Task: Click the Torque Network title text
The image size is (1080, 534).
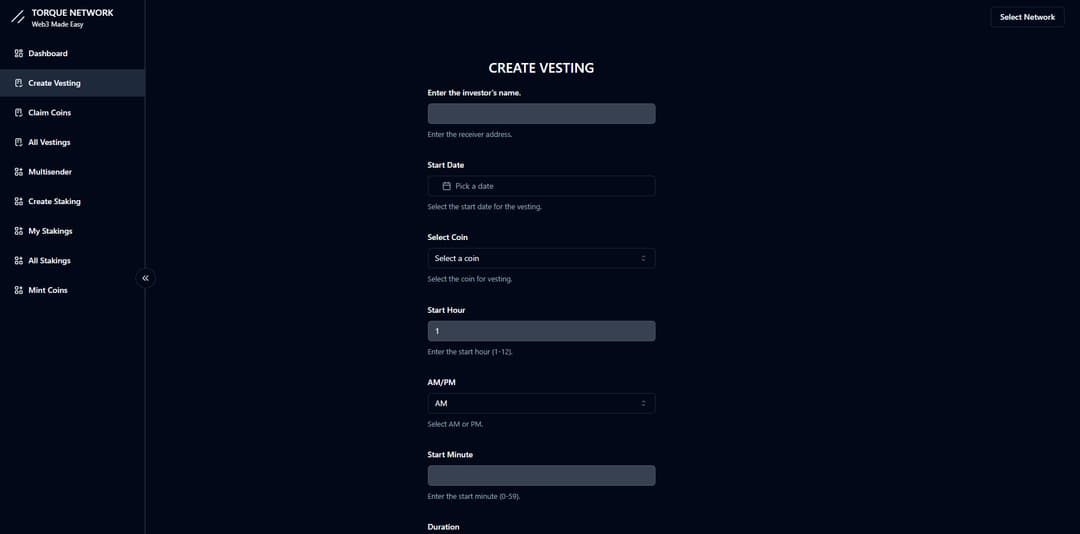Action: pos(72,13)
